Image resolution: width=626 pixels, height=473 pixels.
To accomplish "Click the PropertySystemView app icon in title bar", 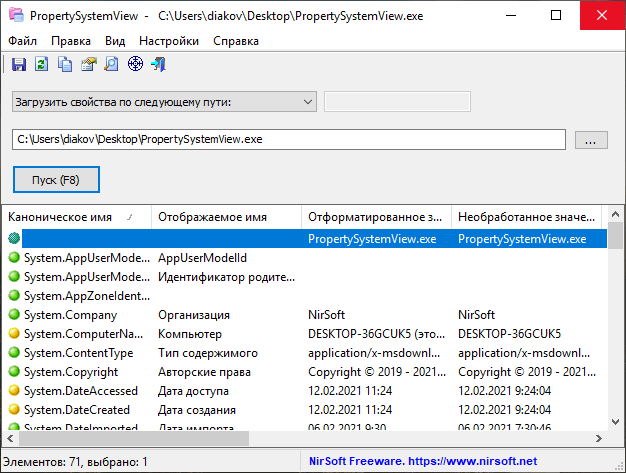I will [x=16, y=15].
